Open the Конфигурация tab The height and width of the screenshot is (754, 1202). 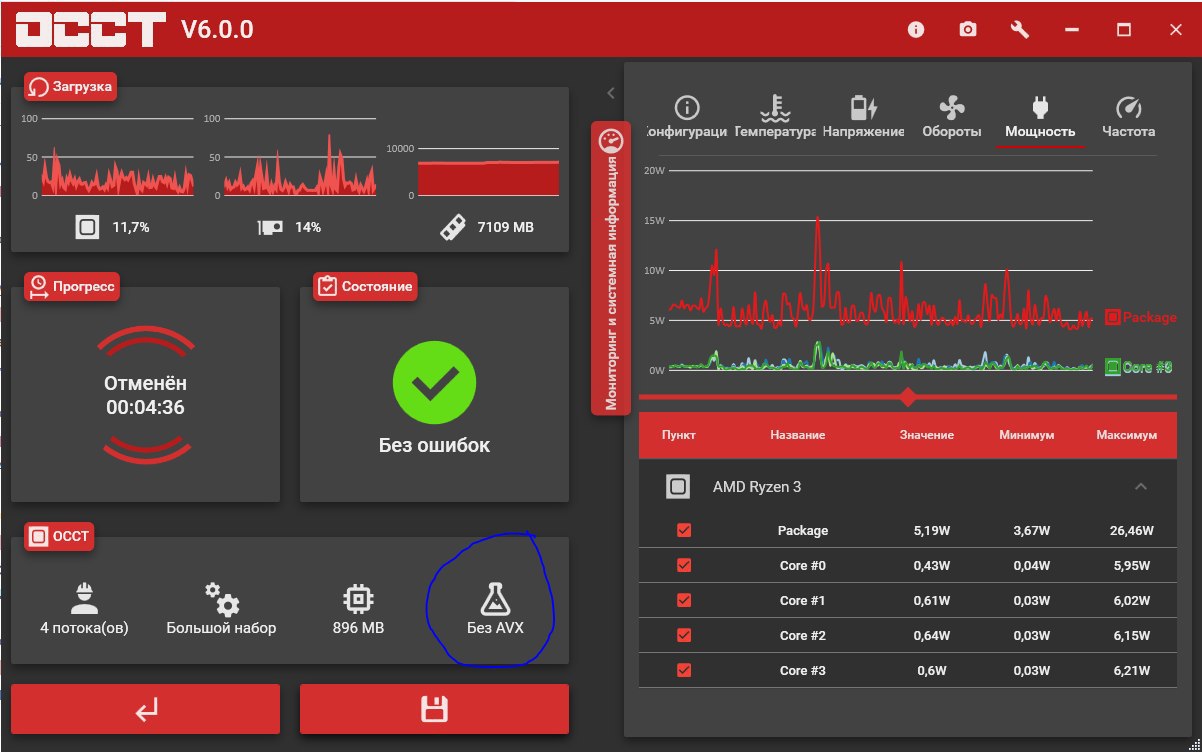tap(686, 119)
